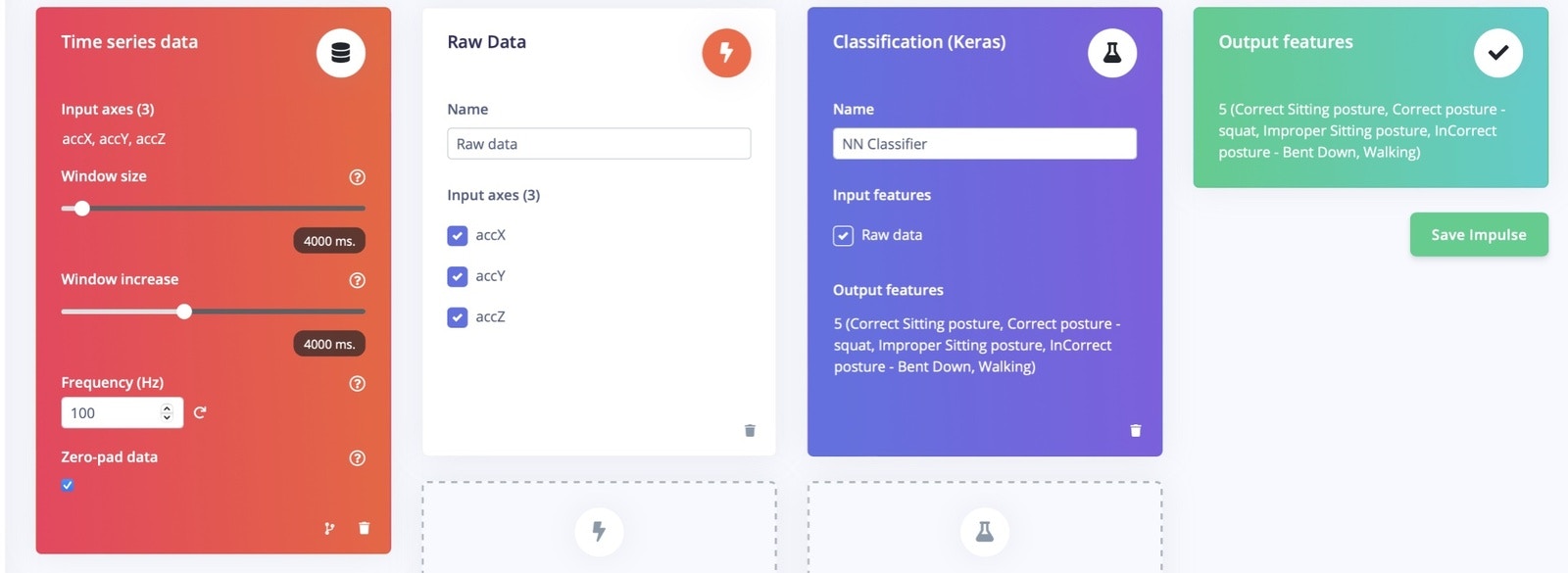Toggle the Zero-pad data checkbox
This screenshot has width=1568, height=573.
68,485
